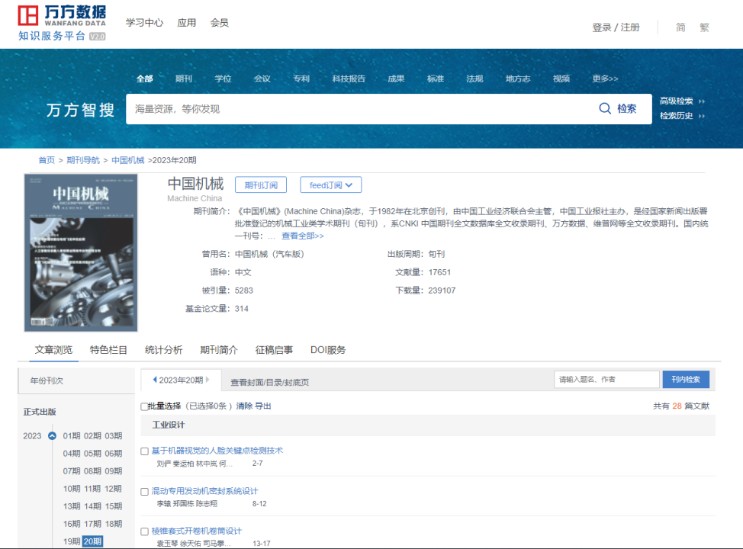Click the 刊内检索 button
Screen dimensions: 743x549
(x=686, y=379)
